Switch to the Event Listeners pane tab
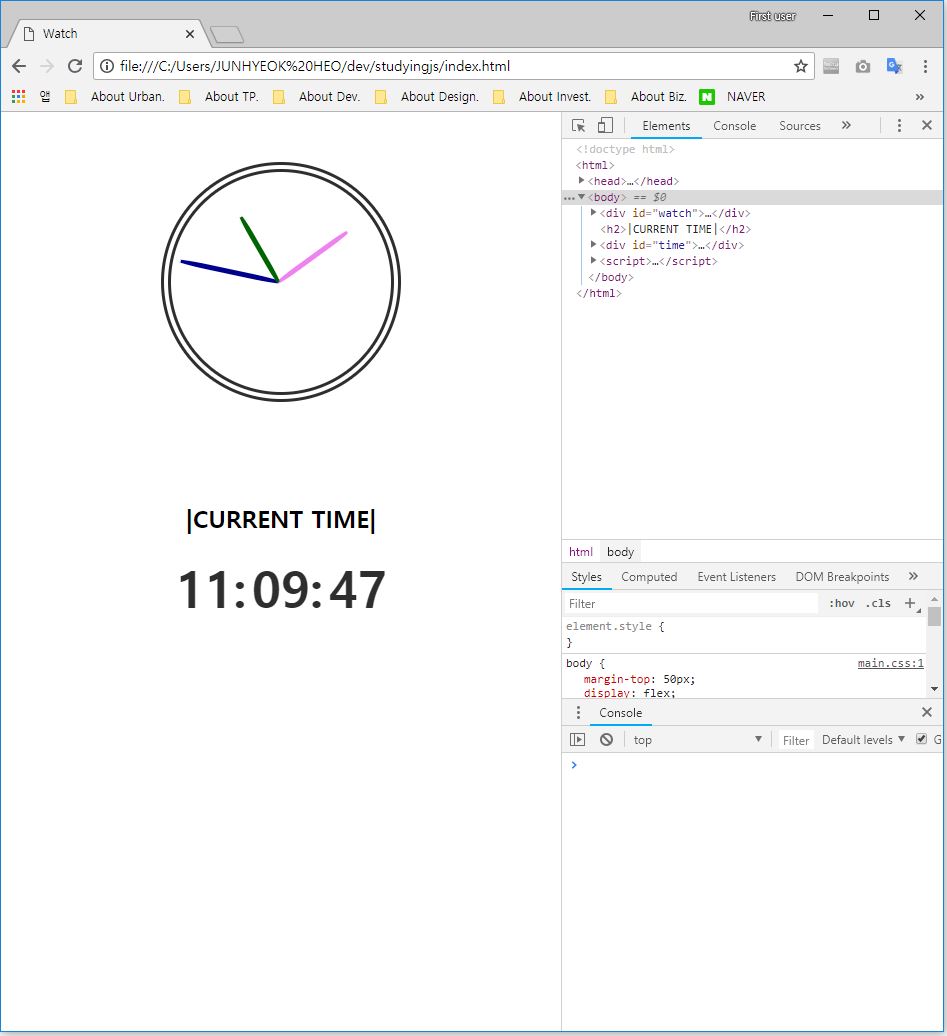 pos(736,577)
